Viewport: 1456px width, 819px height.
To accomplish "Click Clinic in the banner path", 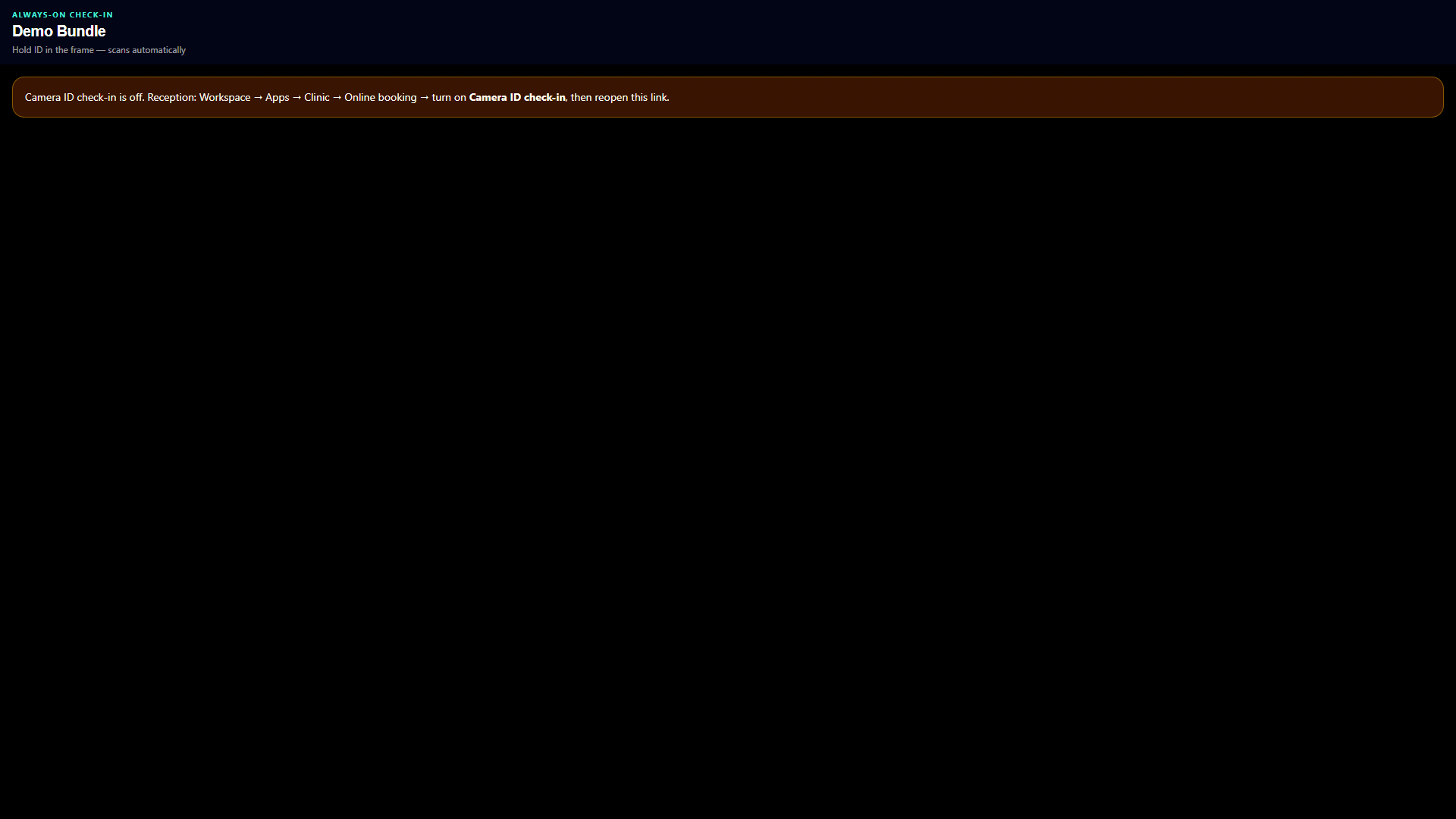I will [x=317, y=97].
